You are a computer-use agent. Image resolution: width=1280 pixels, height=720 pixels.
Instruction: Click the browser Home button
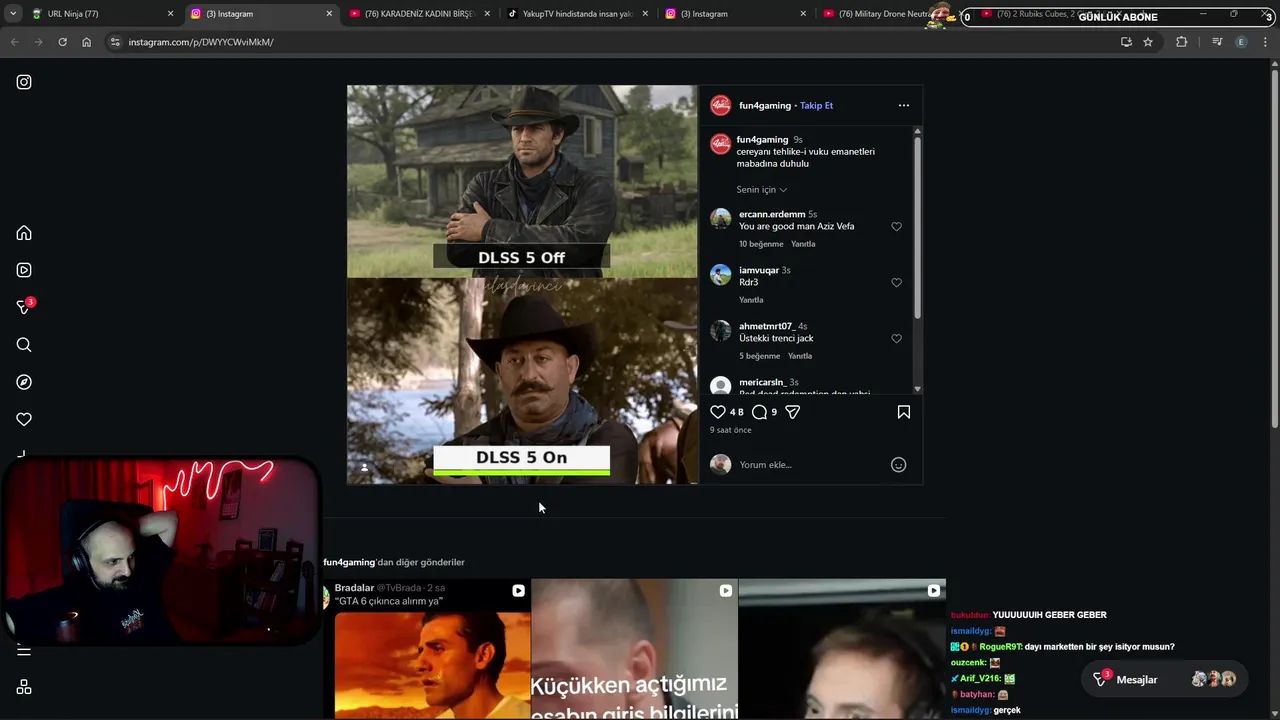tap(86, 42)
